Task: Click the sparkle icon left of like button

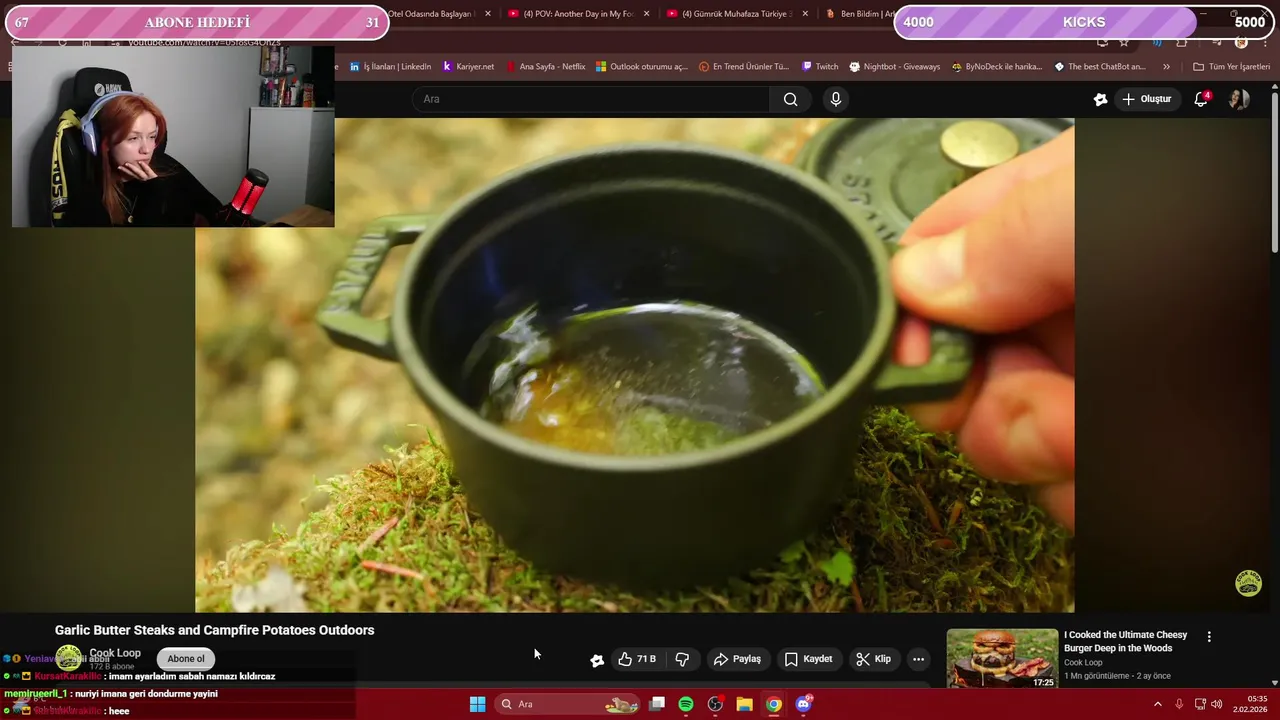Action: [x=597, y=660]
